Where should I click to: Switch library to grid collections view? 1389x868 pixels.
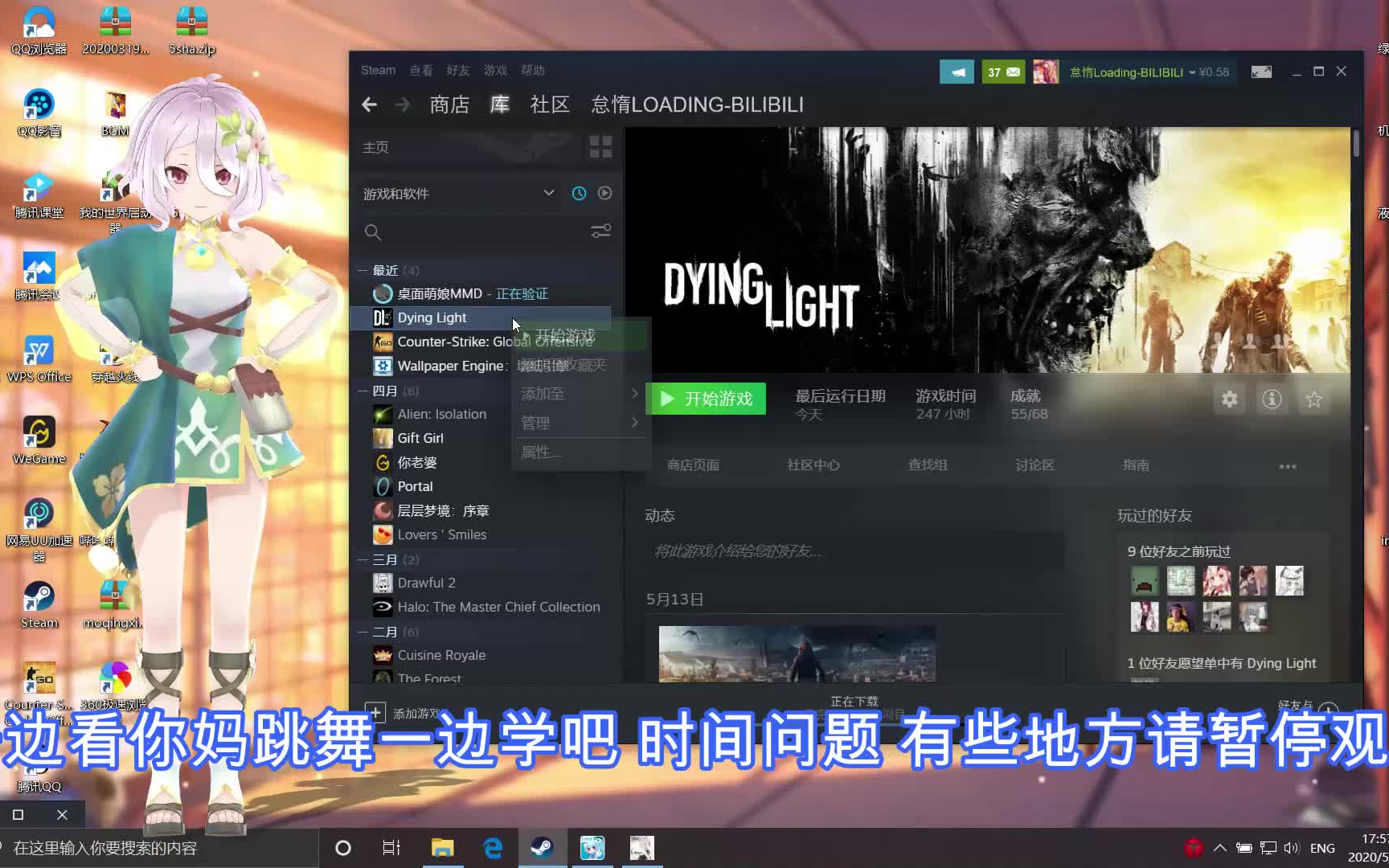coord(600,147)
